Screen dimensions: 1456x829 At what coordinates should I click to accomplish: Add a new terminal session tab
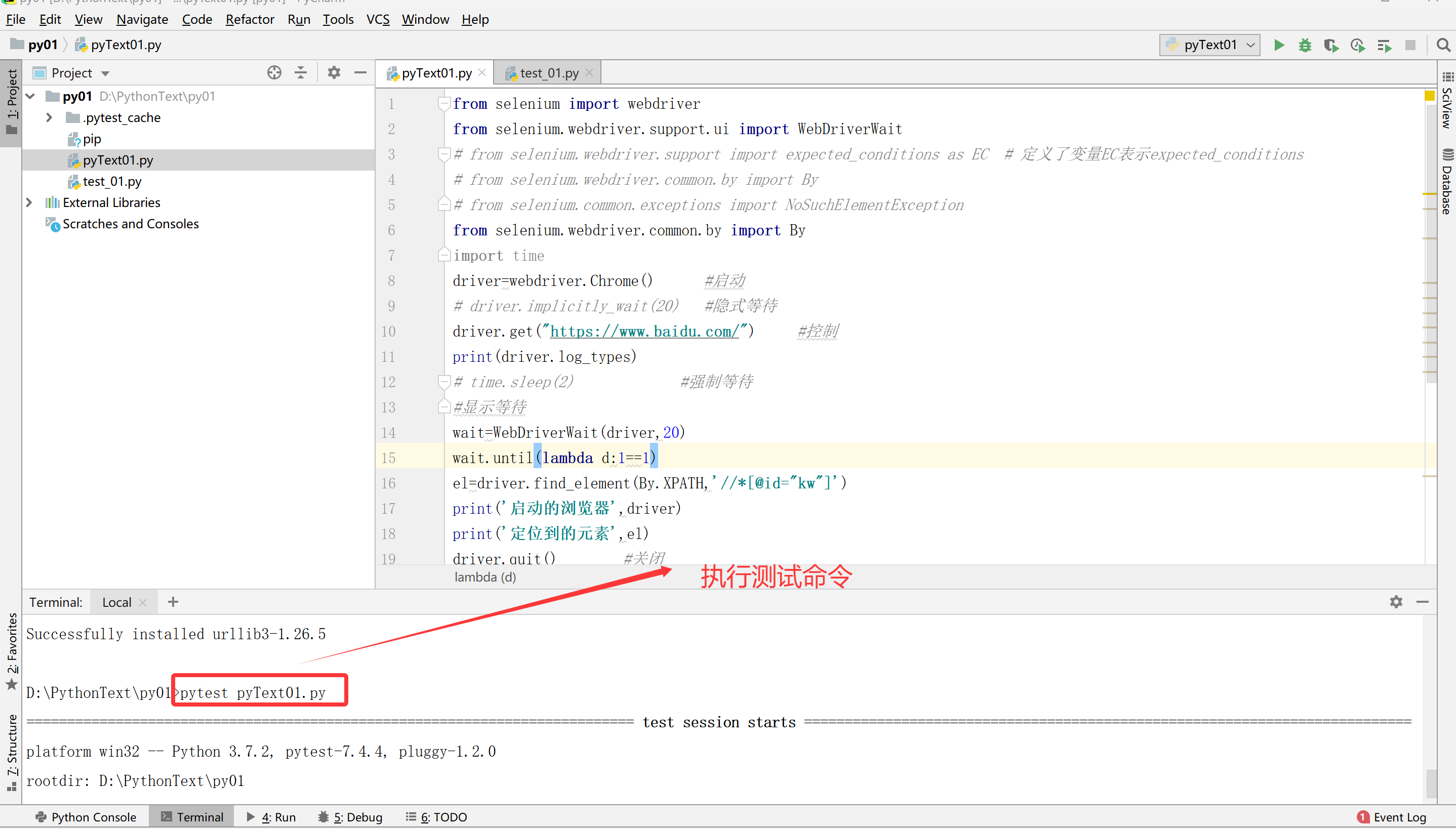click(173, 602)
